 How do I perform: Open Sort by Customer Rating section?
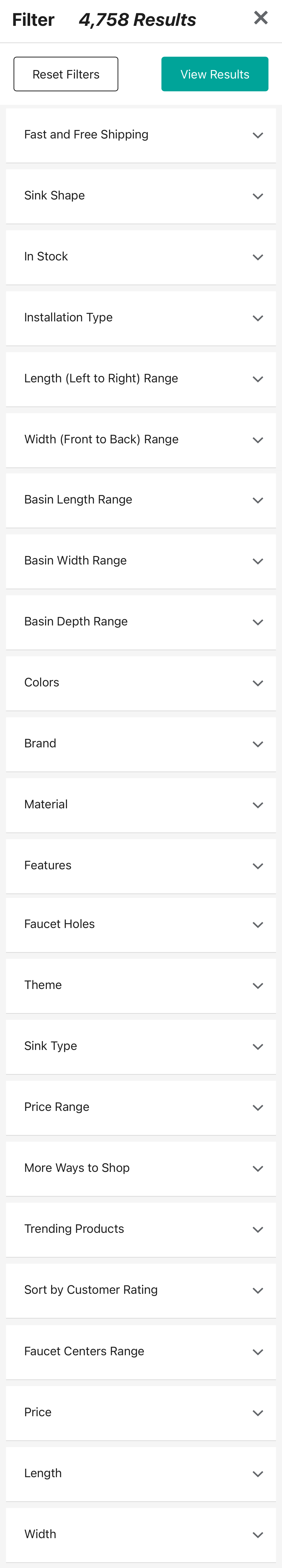141,1289
